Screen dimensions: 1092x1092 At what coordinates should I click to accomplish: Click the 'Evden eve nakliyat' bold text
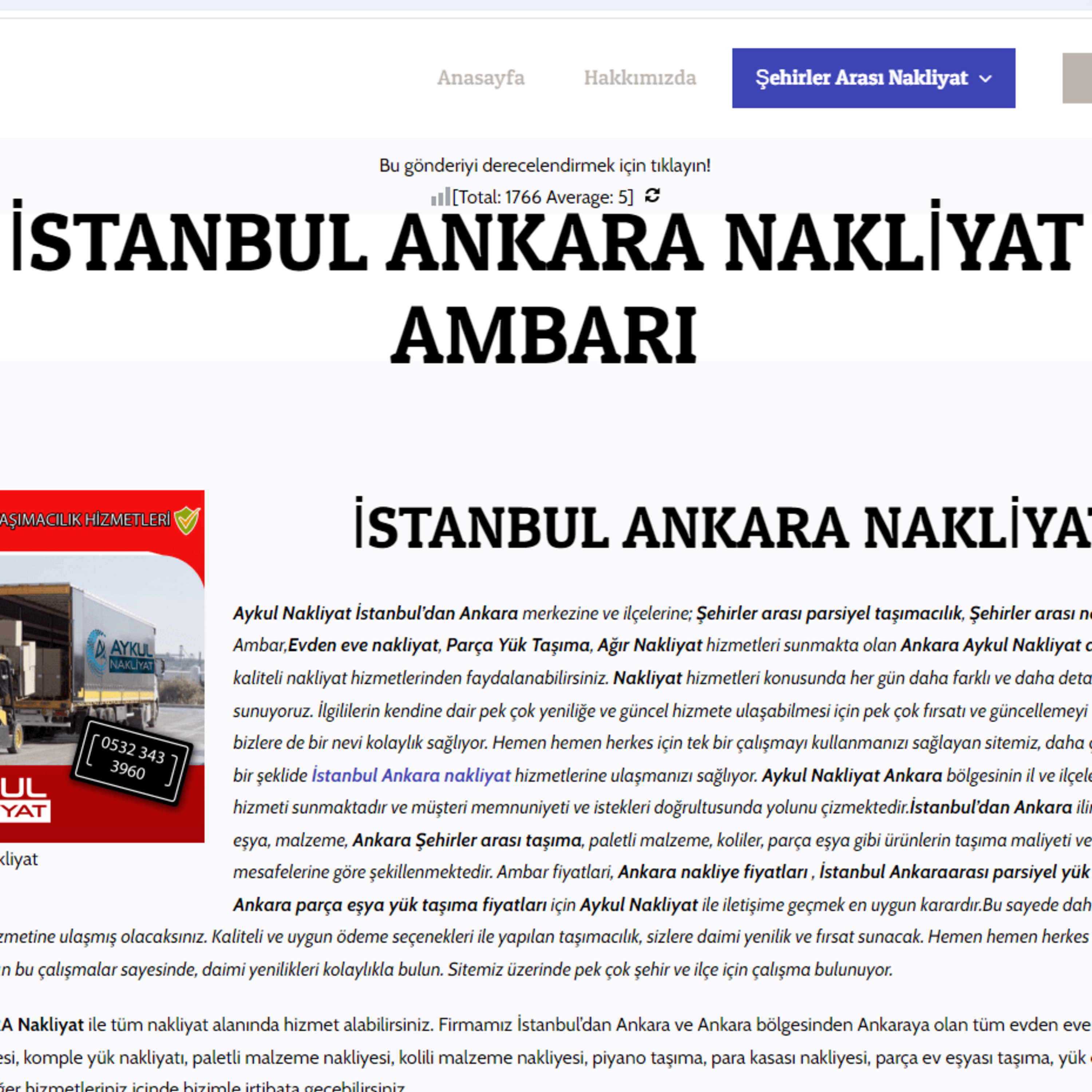(x=363, y=645)
